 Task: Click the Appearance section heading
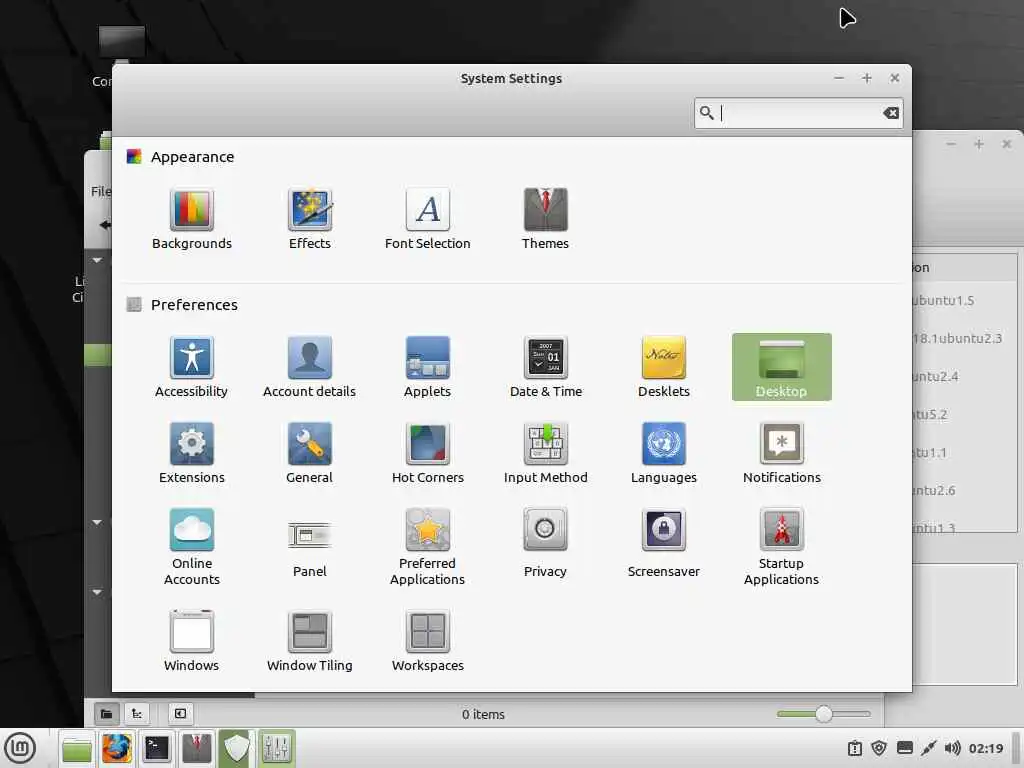(192, 157)
